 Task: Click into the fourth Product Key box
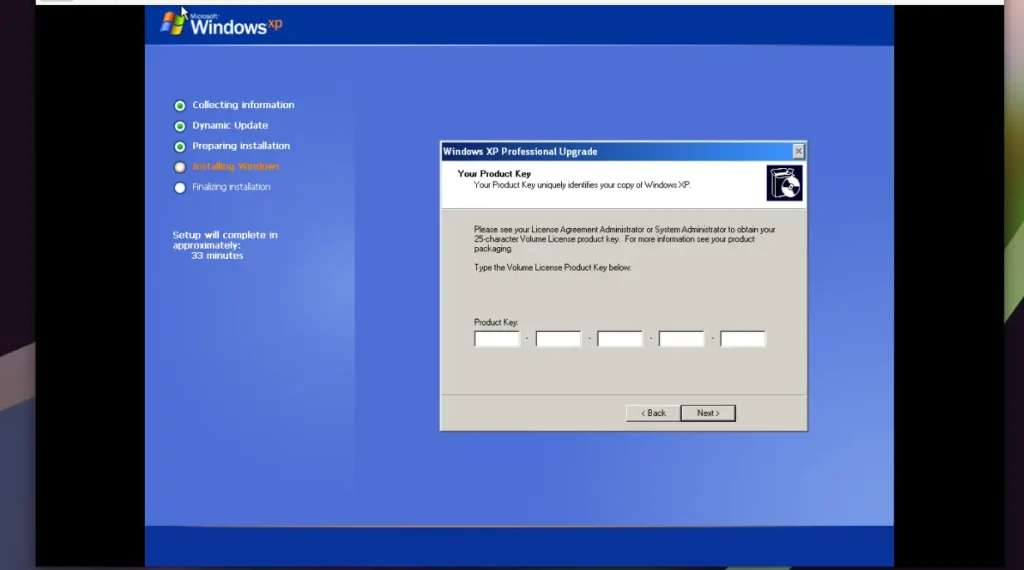pyautogui.click(x=681, y=339)
